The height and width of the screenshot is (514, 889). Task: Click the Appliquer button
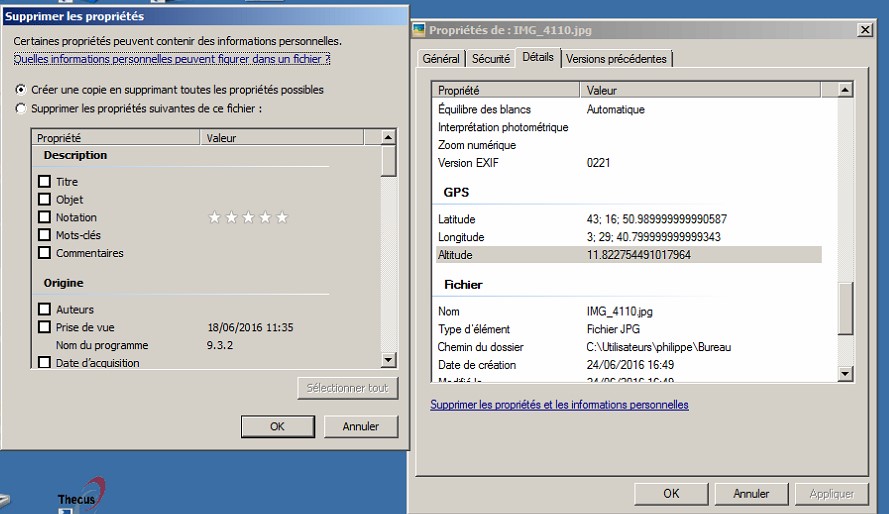tap(832, 494)
